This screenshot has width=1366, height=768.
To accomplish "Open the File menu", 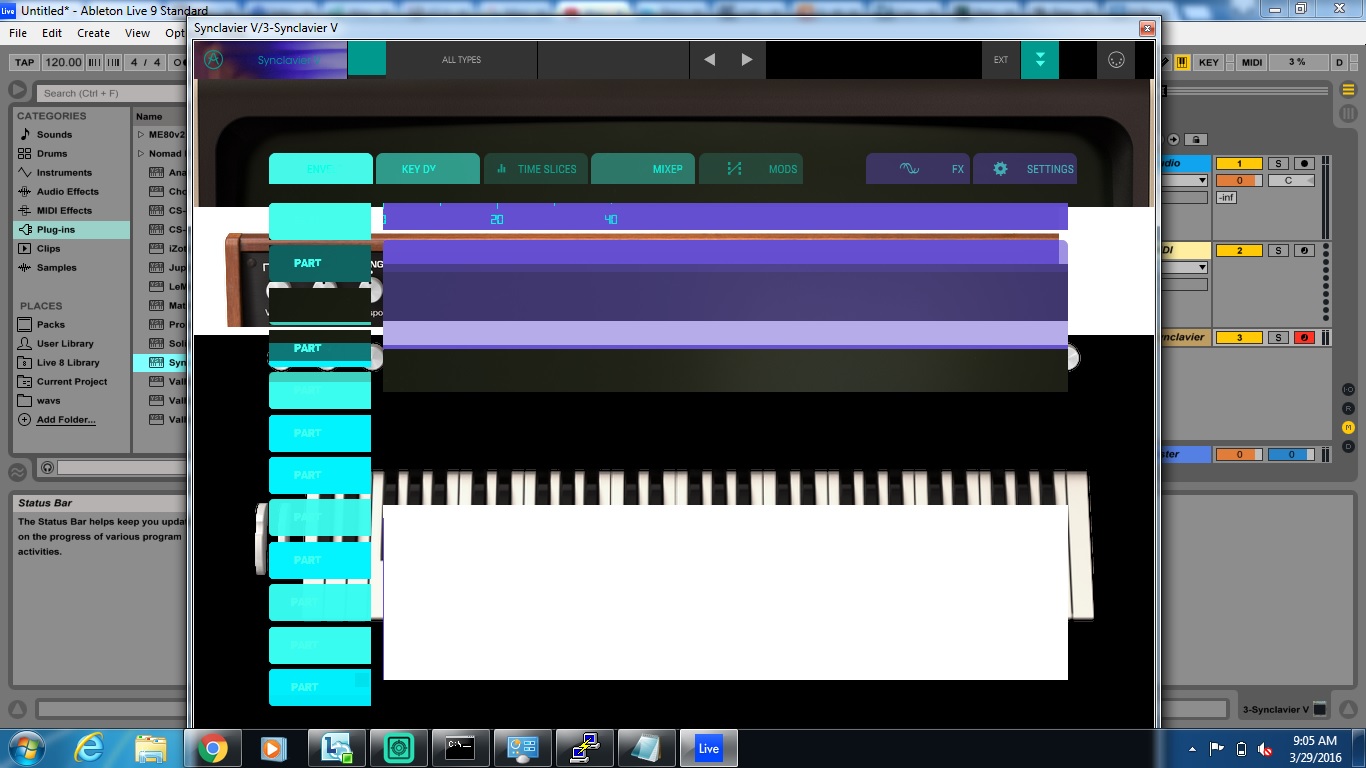I will [x=18, y=33].
